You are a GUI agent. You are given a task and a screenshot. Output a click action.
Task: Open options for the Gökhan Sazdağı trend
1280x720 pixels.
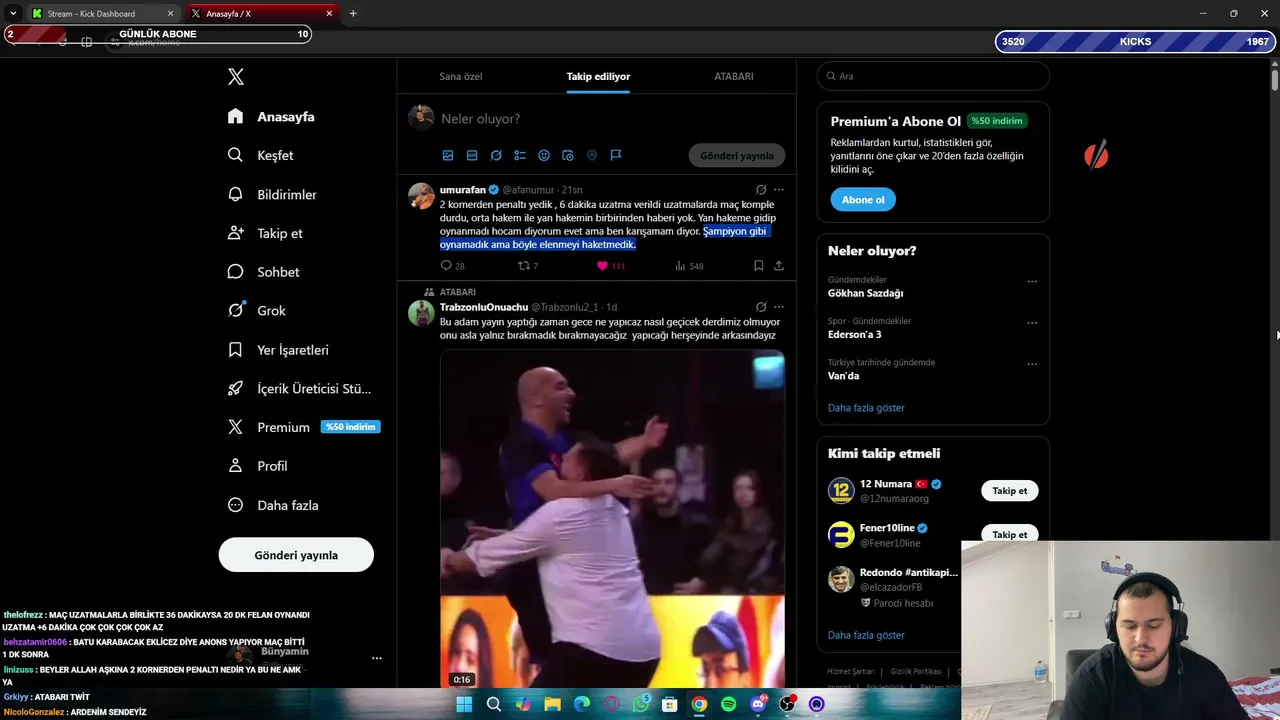coord(1032,281)
